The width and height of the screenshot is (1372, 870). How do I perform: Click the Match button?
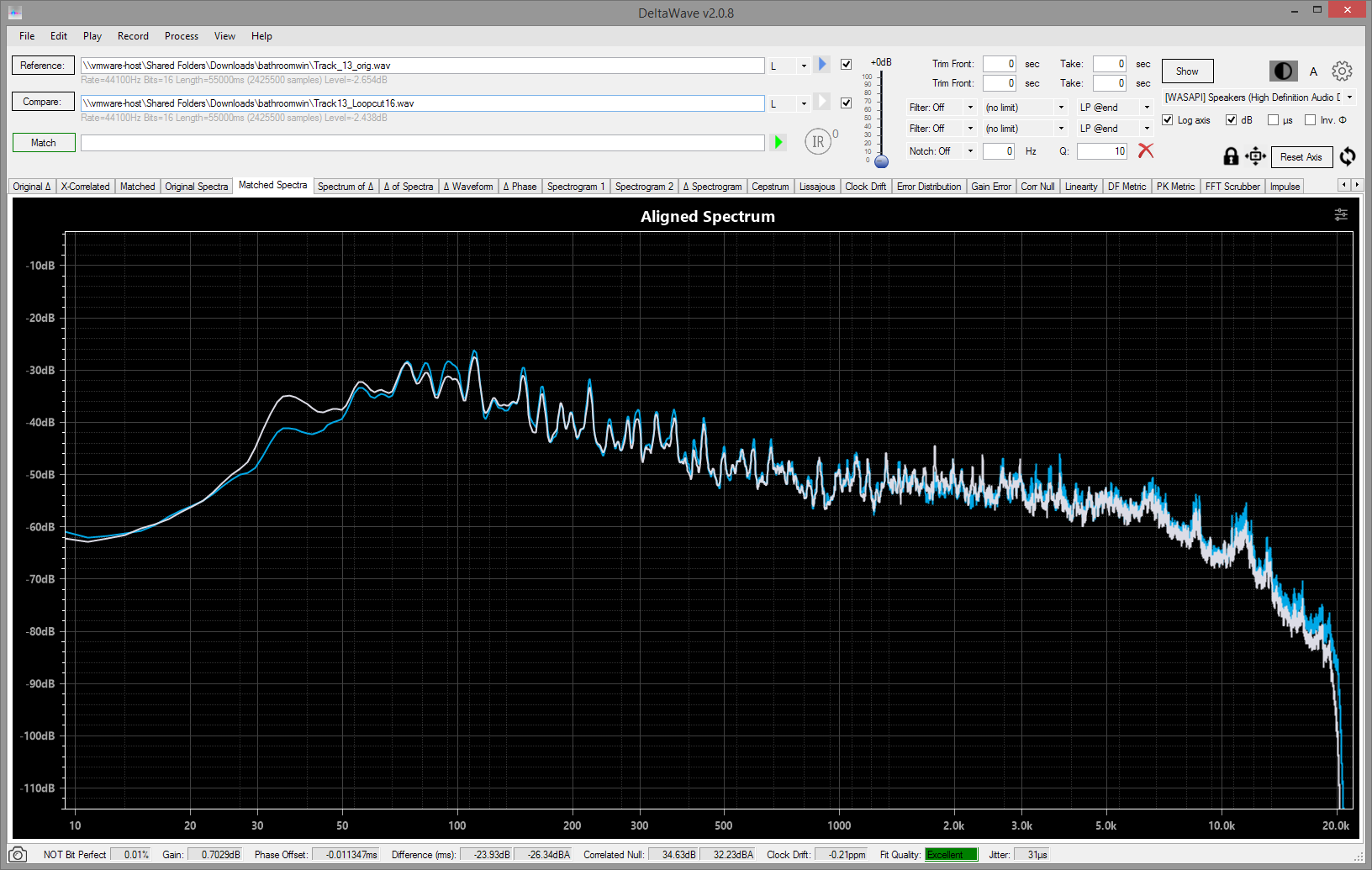click(44, 143)
